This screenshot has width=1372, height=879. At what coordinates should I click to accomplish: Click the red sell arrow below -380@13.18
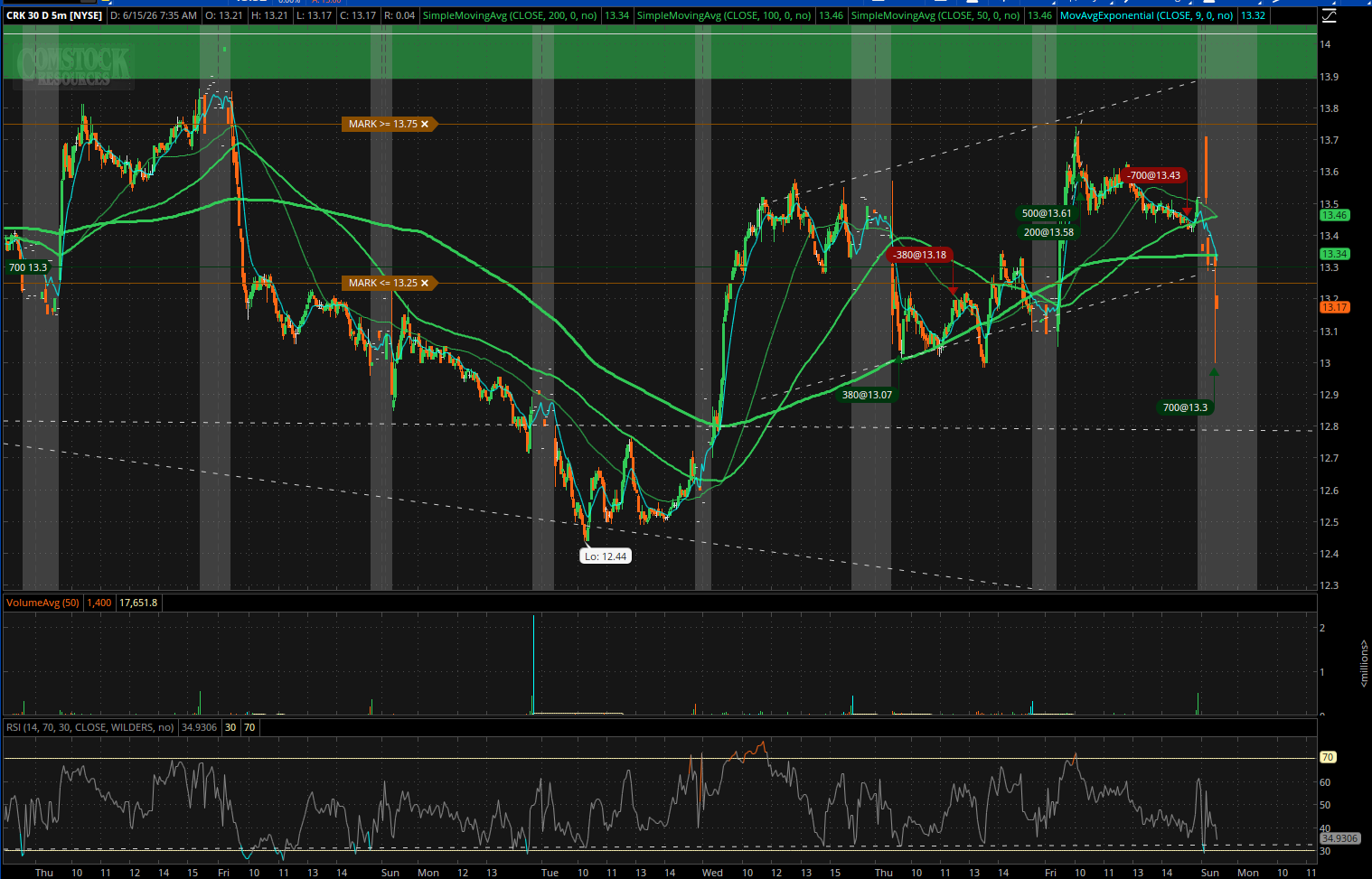[954, 290]
